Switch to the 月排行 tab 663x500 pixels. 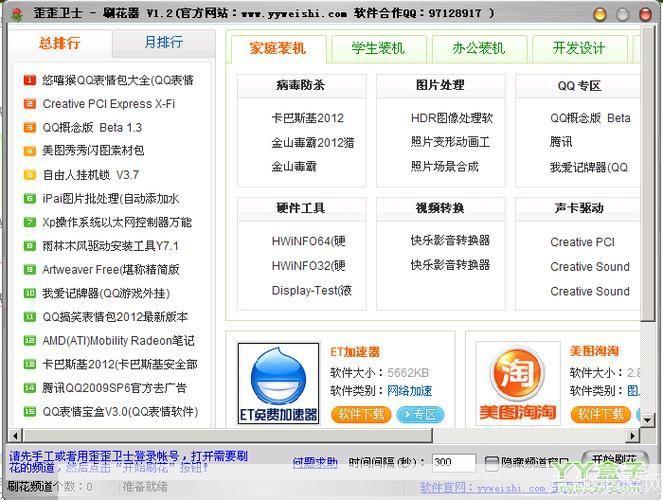pos(164,42)
